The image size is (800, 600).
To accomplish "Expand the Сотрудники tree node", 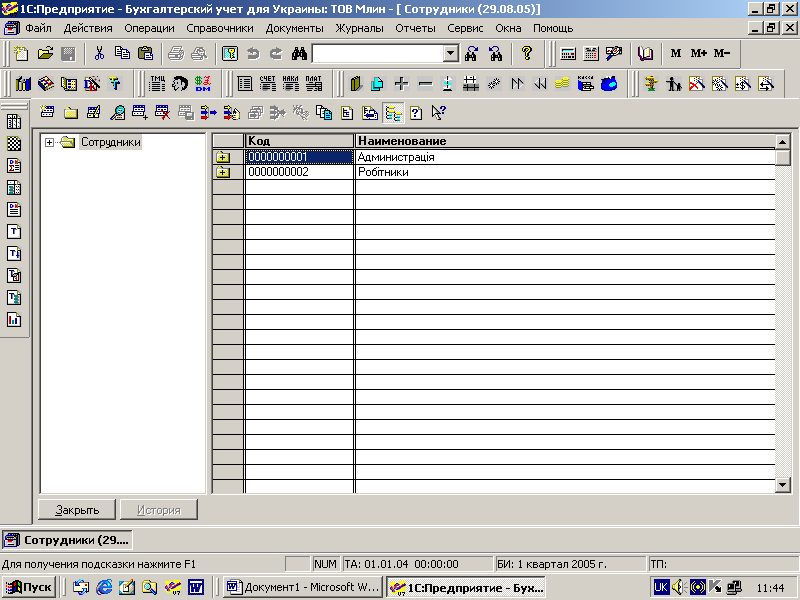I will (x=49, y=142).
